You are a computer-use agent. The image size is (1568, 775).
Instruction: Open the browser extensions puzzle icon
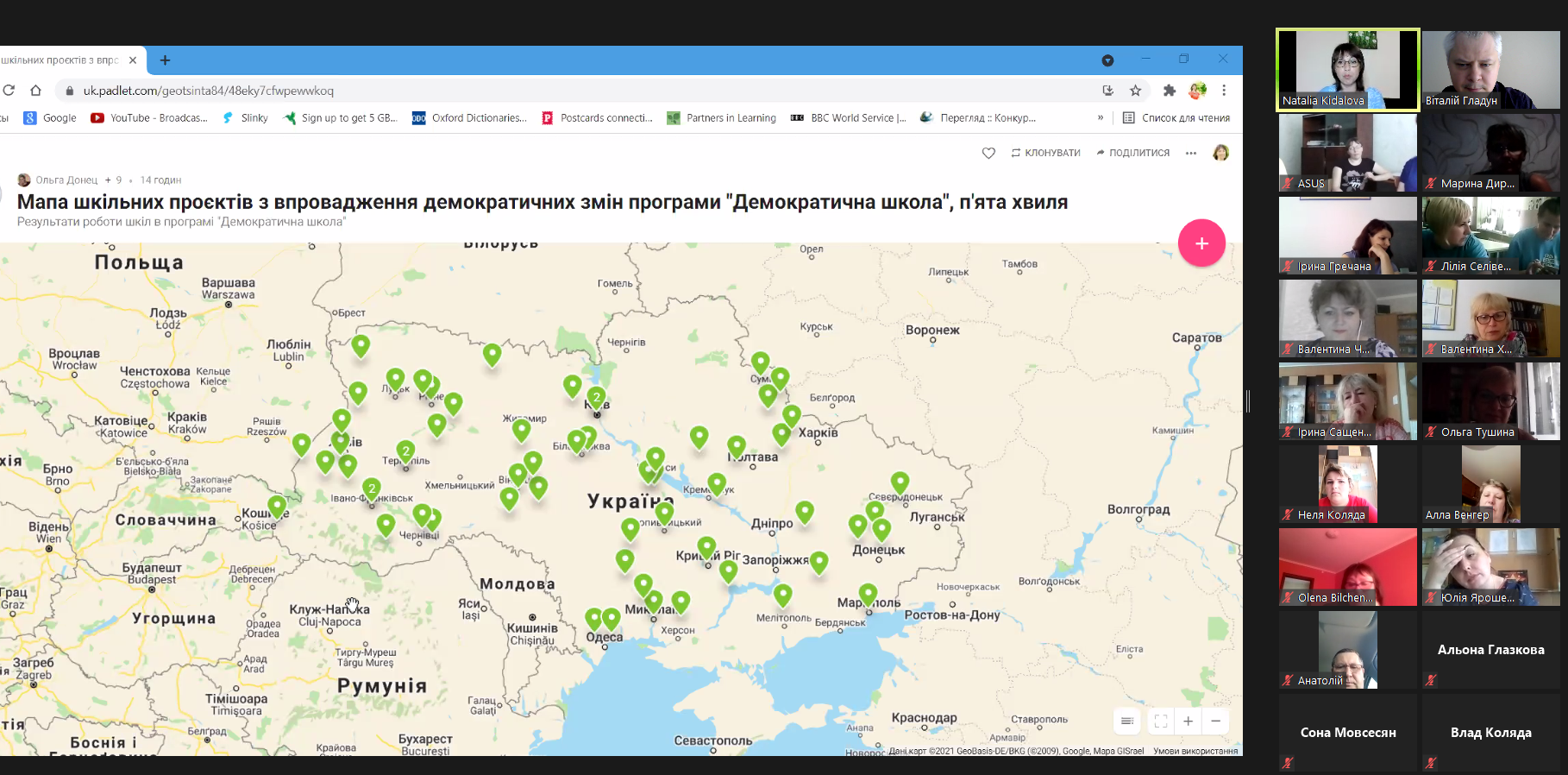pos(1169,91)
